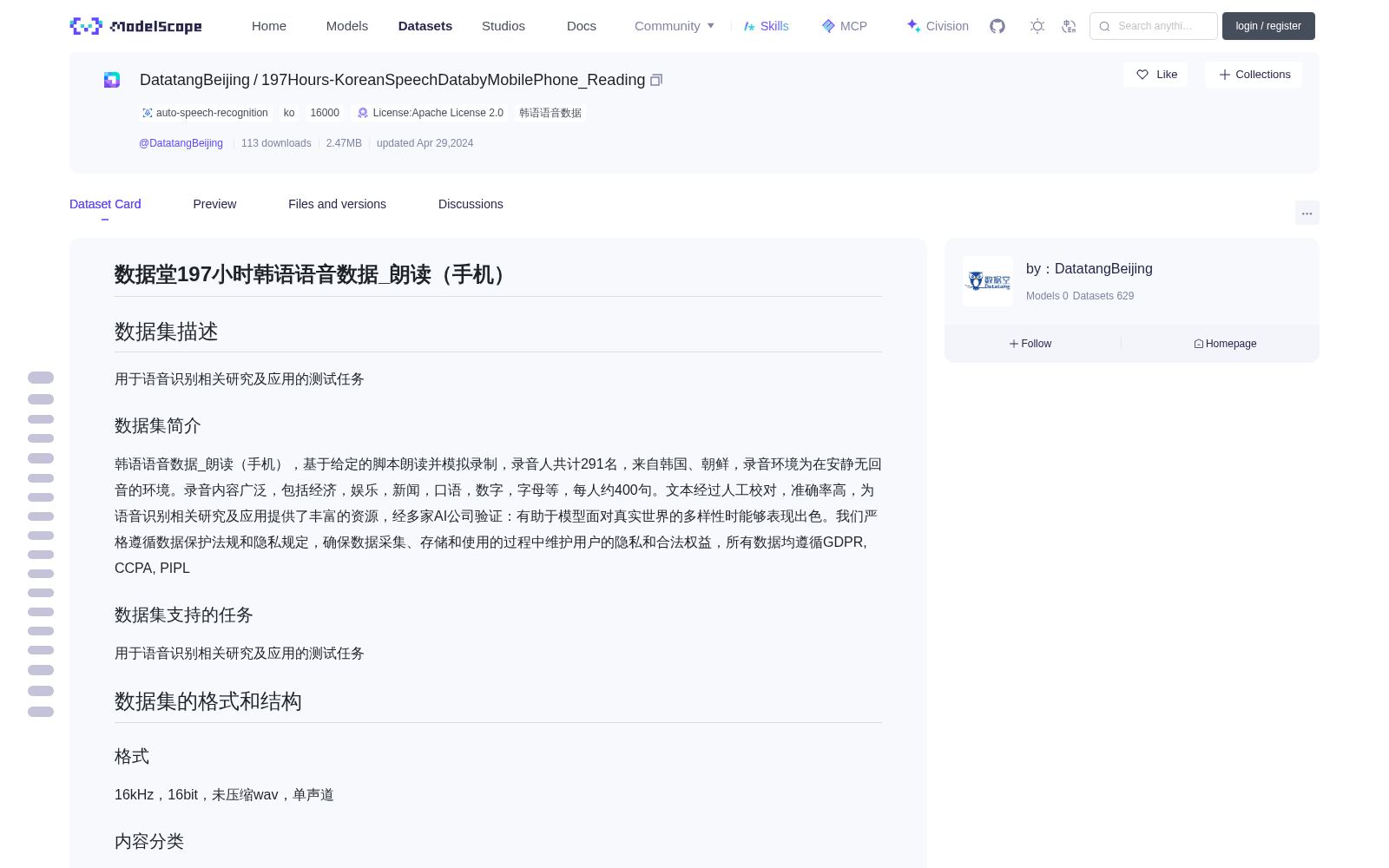Click the Models 0 count
1389x868 pixels.
coord(1047,296)
